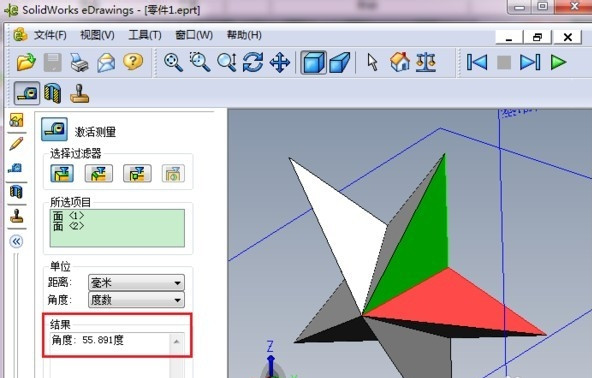Toggle the Measure tool in second toolbar
This screenshot has width=592, height=378.
(x=27, y=93)
